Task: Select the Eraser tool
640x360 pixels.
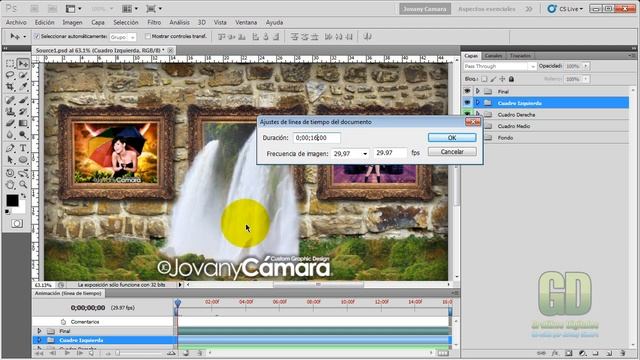Action: 10,123
